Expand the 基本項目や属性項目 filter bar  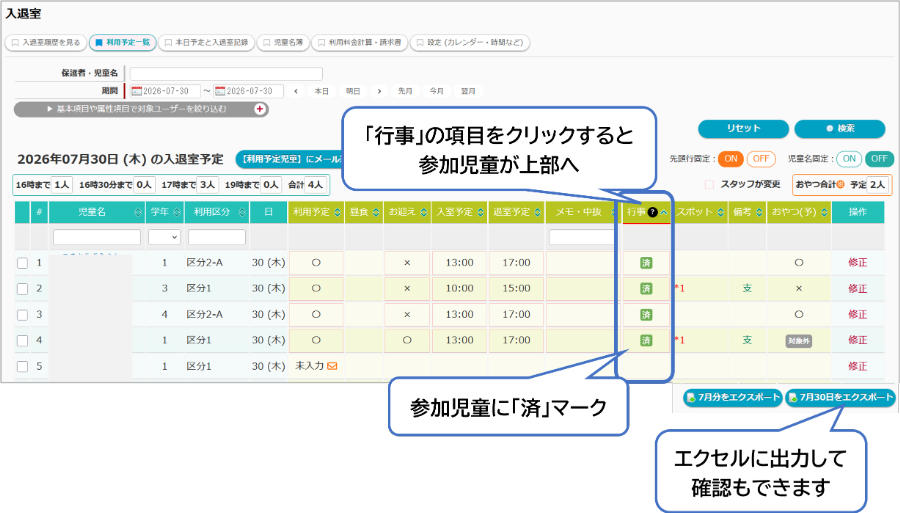pos(141,109)
